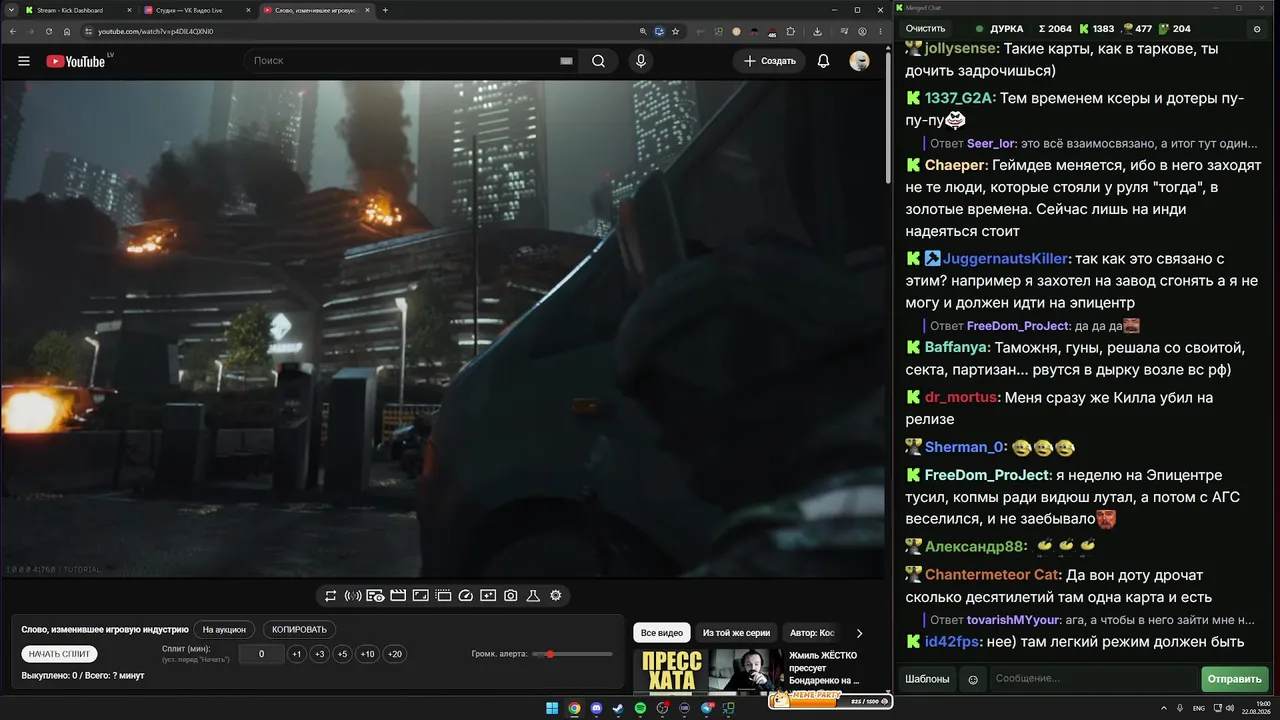The image size is (1280, 720).
Task: Reload the browser page
Action: coord(48,31)
